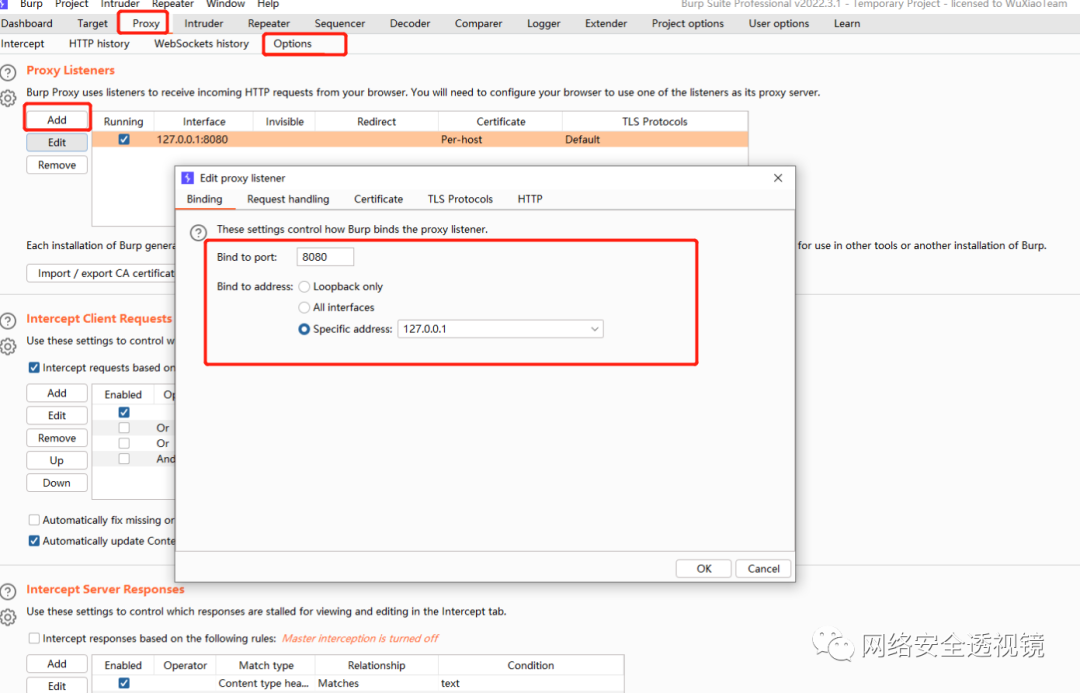Switch to Comparer tab
This screenshot has height=693, width=1080.
tap(478, 23)
